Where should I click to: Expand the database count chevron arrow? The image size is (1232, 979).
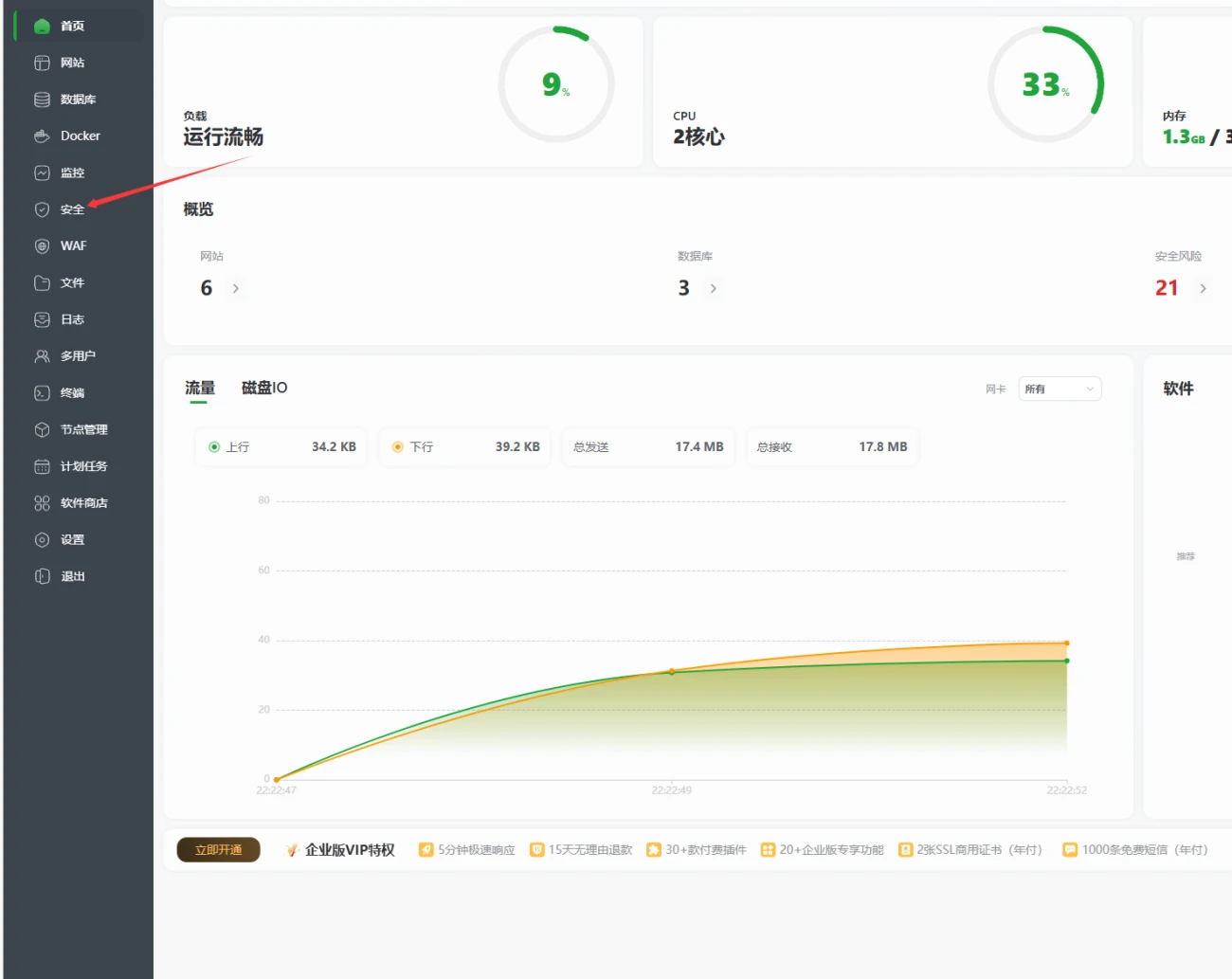coord(714,289)
